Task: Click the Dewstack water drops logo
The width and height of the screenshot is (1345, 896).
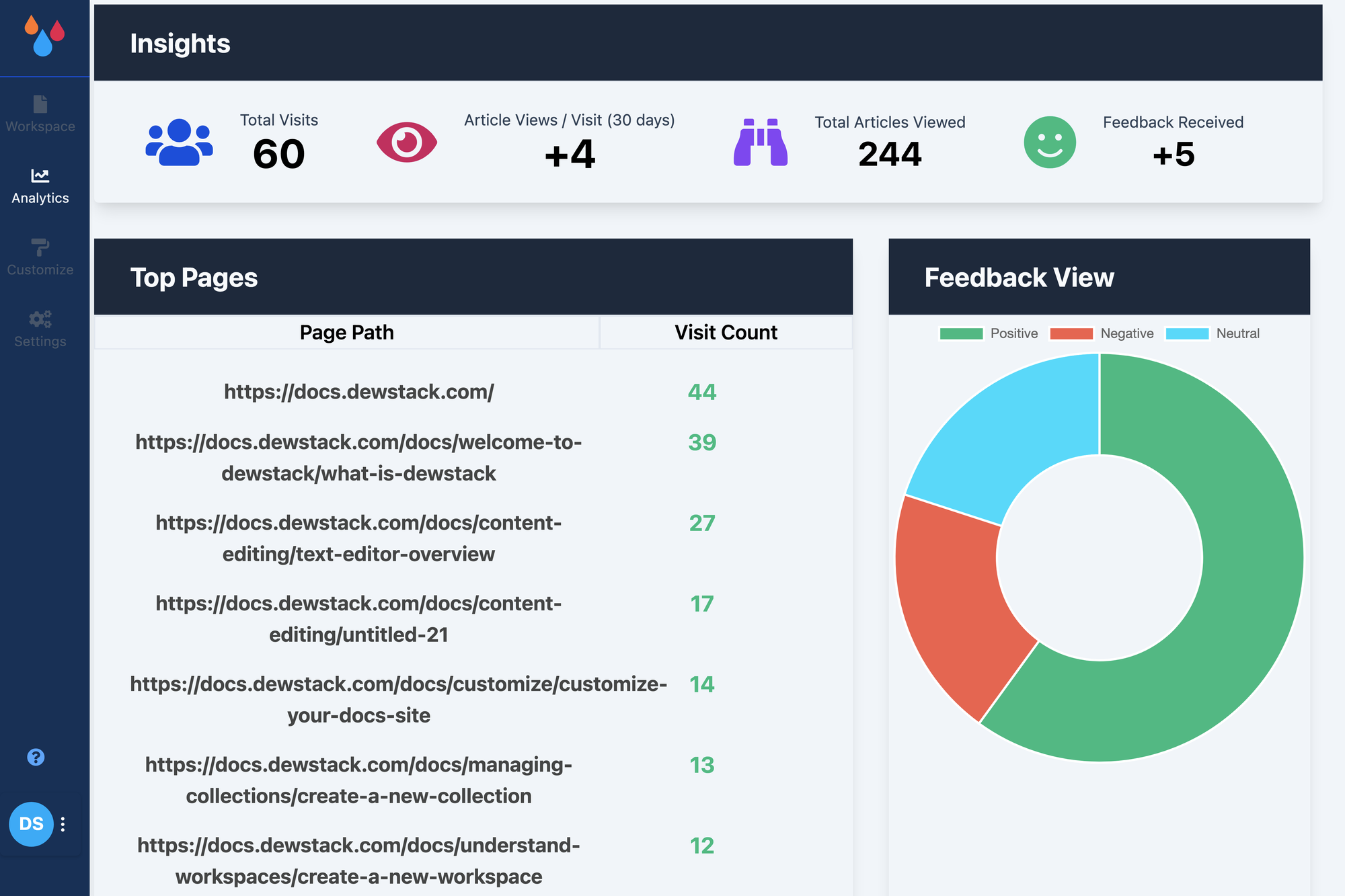Action: point(44,36)
